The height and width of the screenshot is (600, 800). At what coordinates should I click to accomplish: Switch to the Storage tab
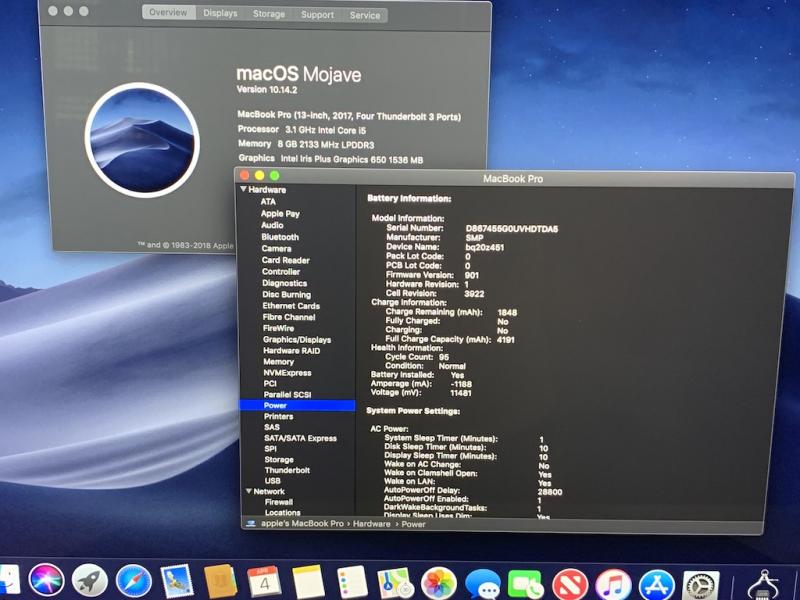(269, 14)
